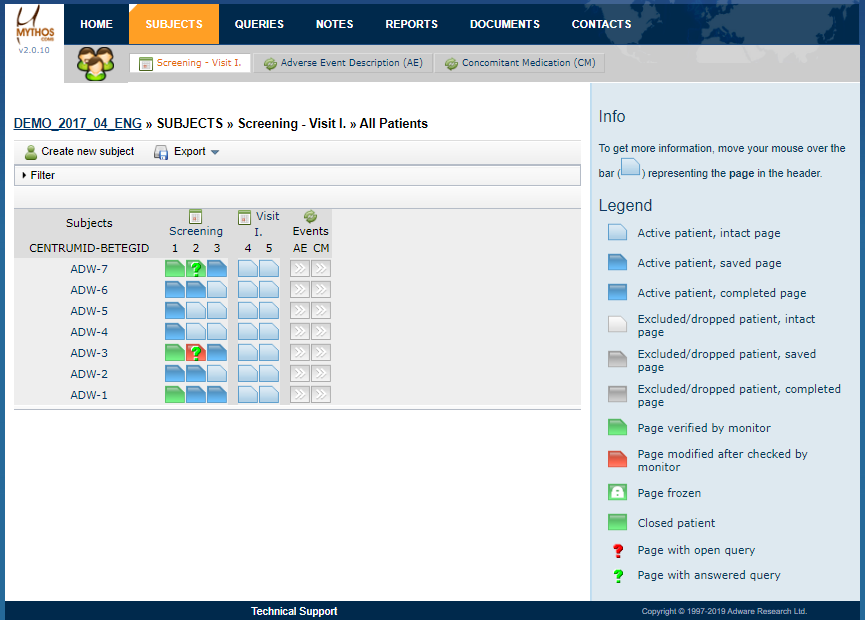Screen dimensions: 865x620
Task: Follow the DEMO_2017_04_ENG breadcrumb link
Action: 78,124
